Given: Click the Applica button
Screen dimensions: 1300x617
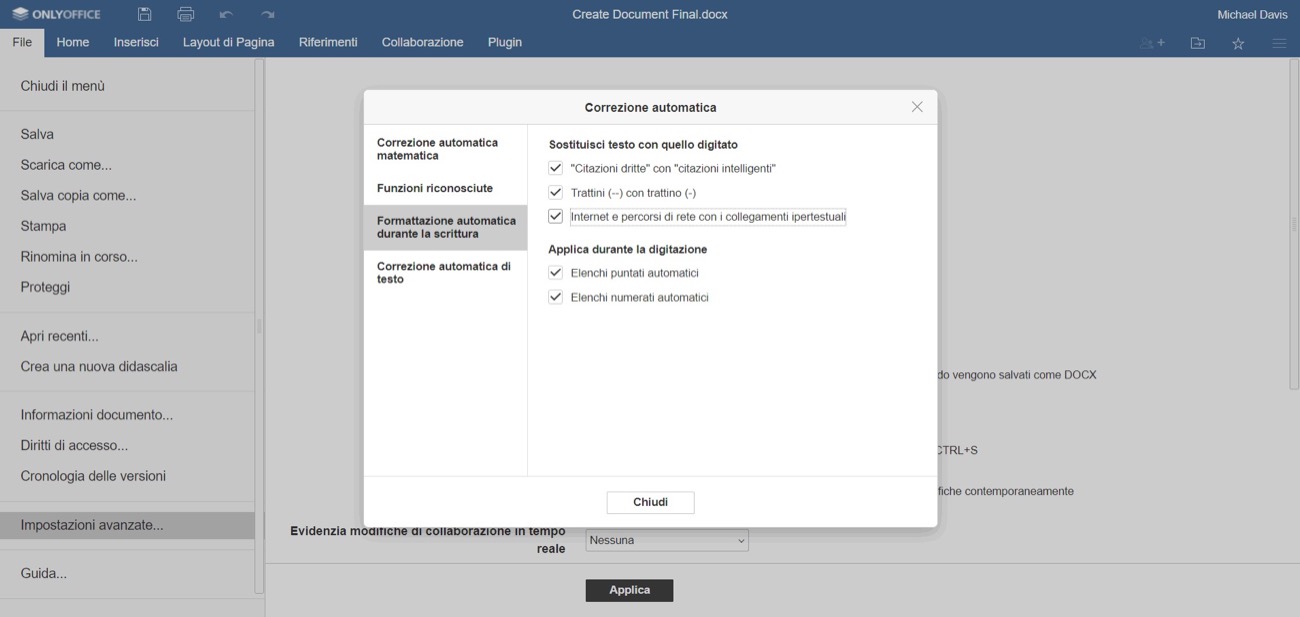Looking at the screenshot, I should (629, 590).
